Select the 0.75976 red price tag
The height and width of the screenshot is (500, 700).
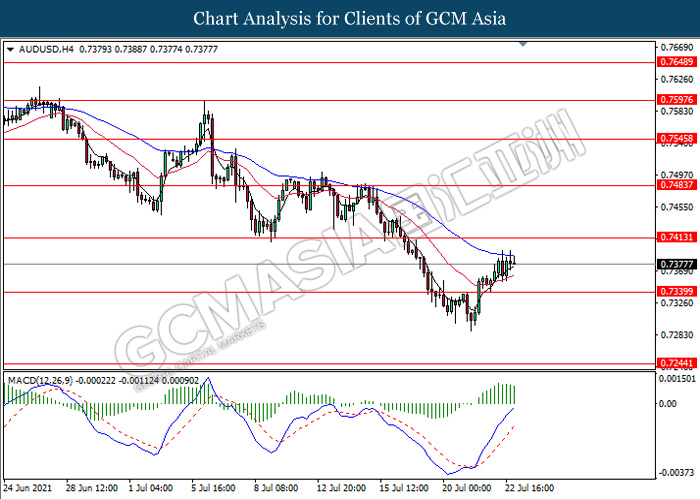pyautogui.click(x=676, y=100)
